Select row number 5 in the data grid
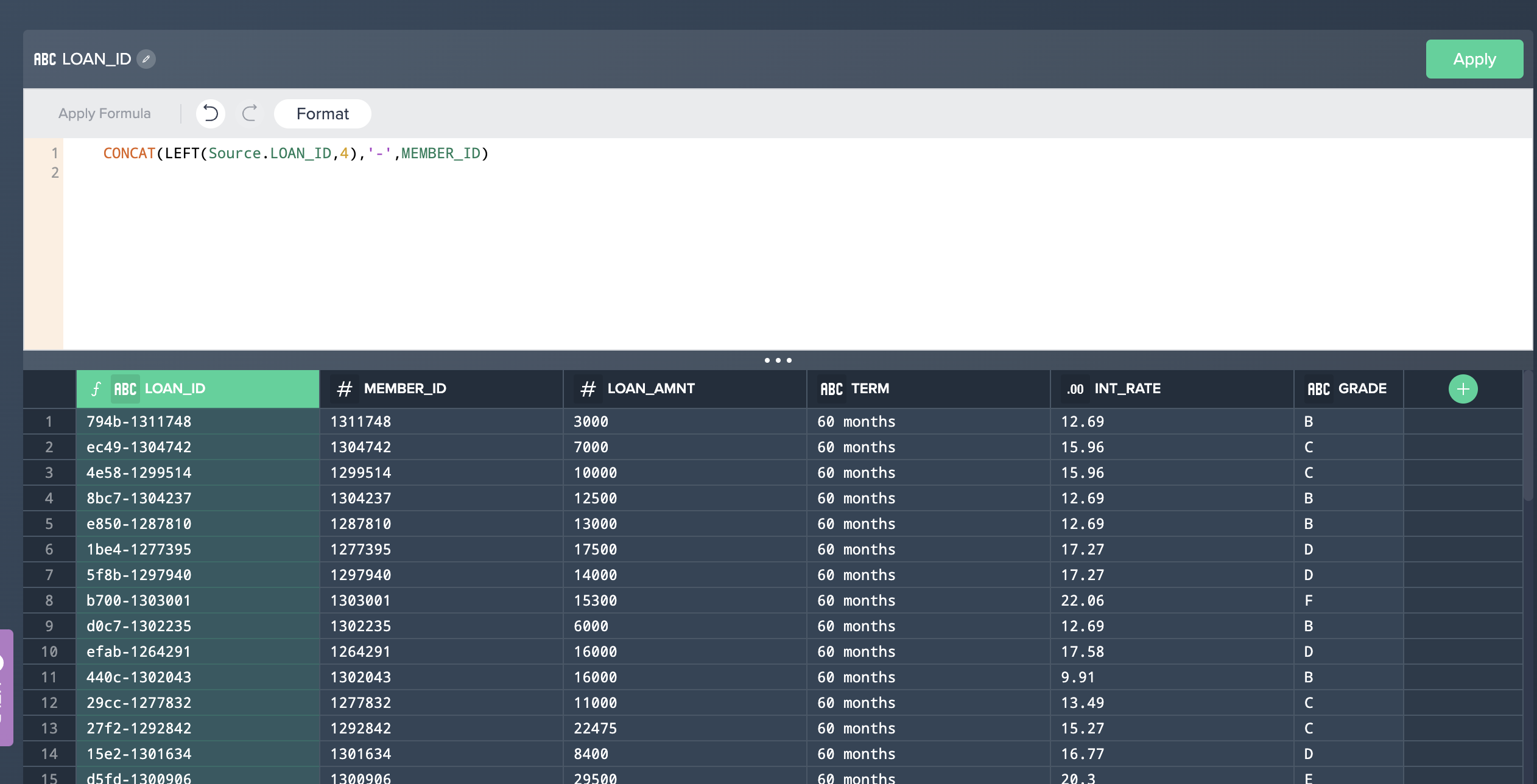1537x784 pixels. click(x=49, y=523)
